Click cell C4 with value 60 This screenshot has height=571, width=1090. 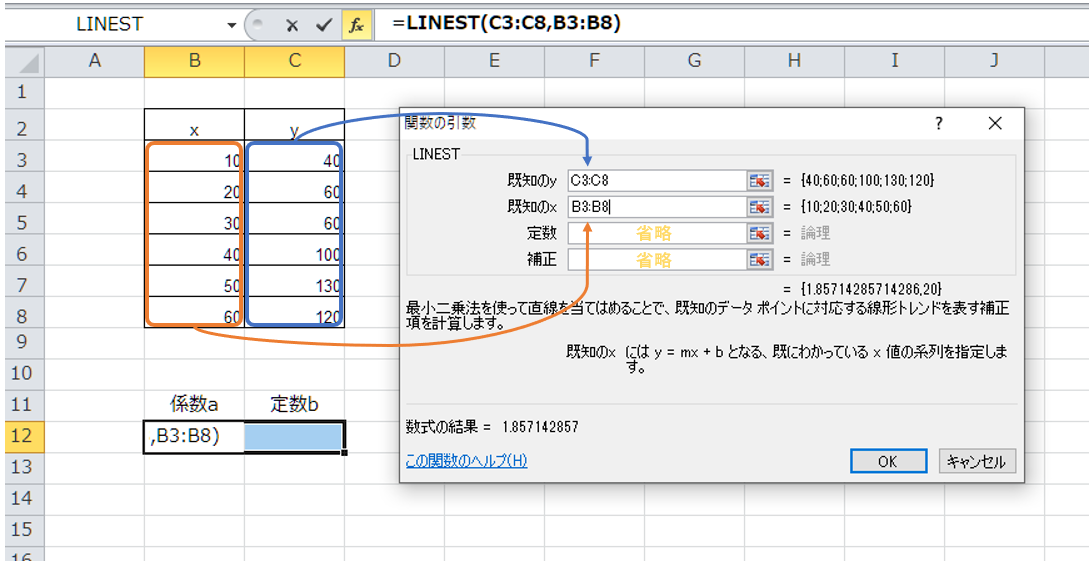pos(295,189)
